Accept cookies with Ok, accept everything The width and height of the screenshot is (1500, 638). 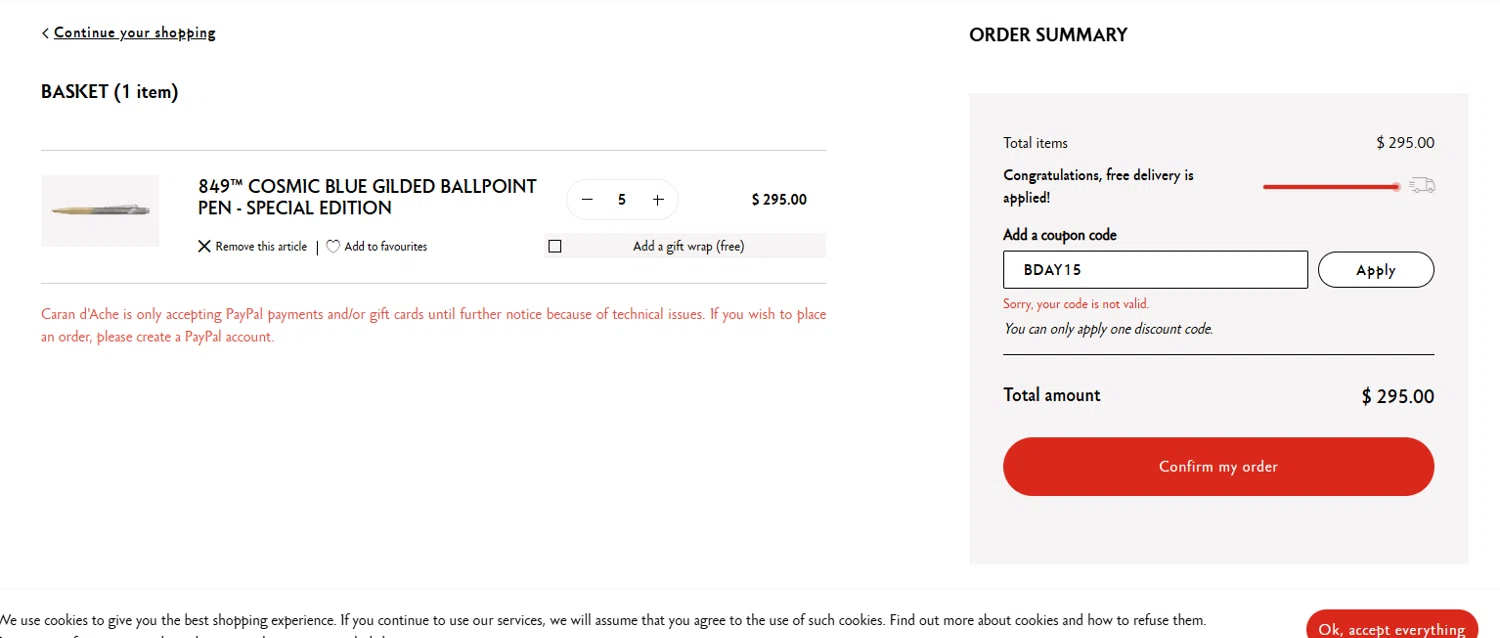tap(1391, 628)
